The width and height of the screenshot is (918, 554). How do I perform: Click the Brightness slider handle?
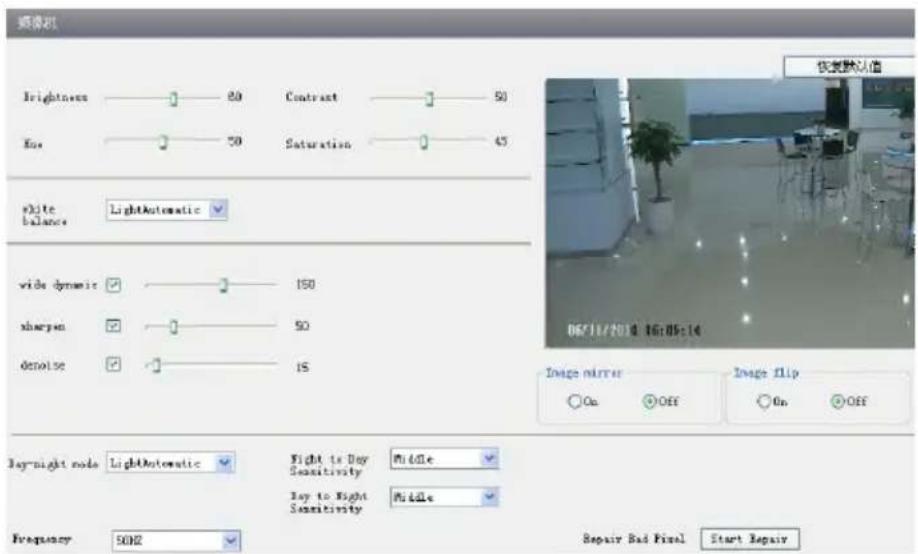(x=173, y=99)
